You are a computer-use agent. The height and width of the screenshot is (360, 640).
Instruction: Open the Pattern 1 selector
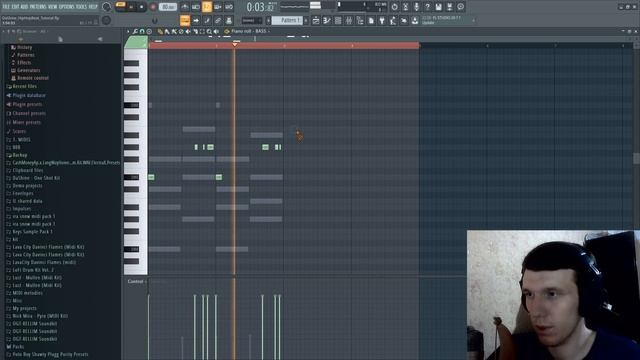tap(288, 20)
